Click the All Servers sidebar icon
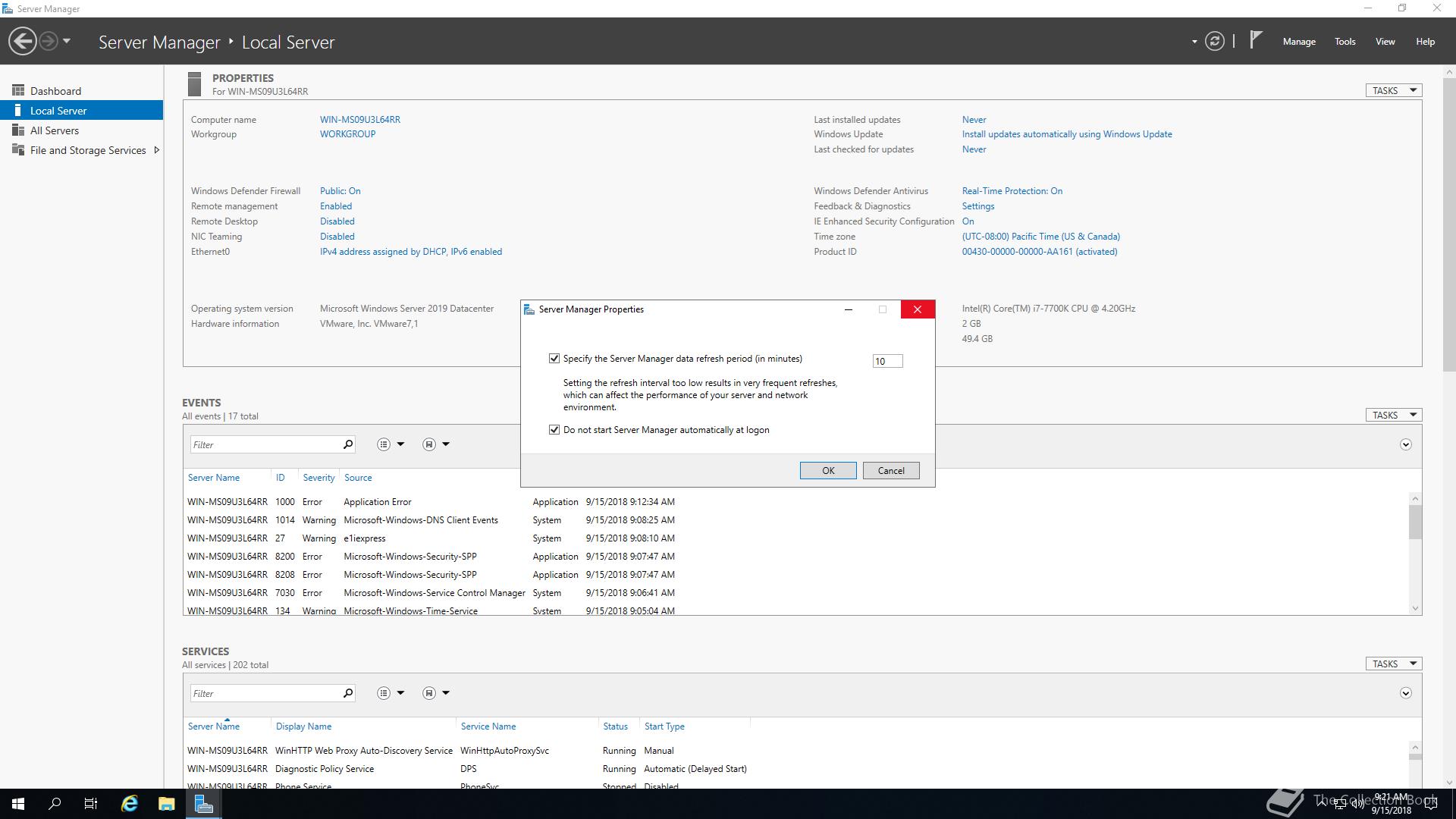 pyautogui.click(x=18, y=130)
